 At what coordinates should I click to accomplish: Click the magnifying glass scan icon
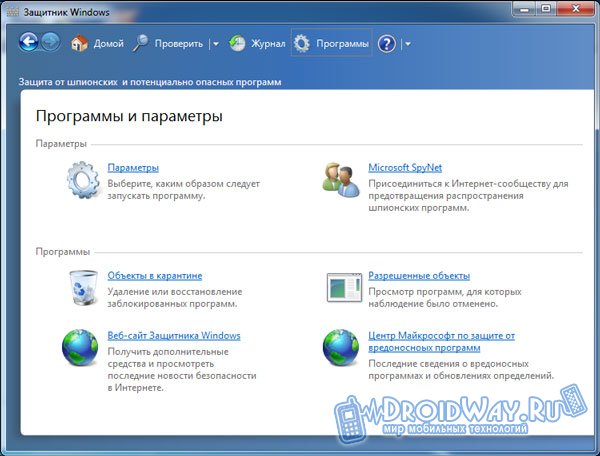(x=141, y=43)
